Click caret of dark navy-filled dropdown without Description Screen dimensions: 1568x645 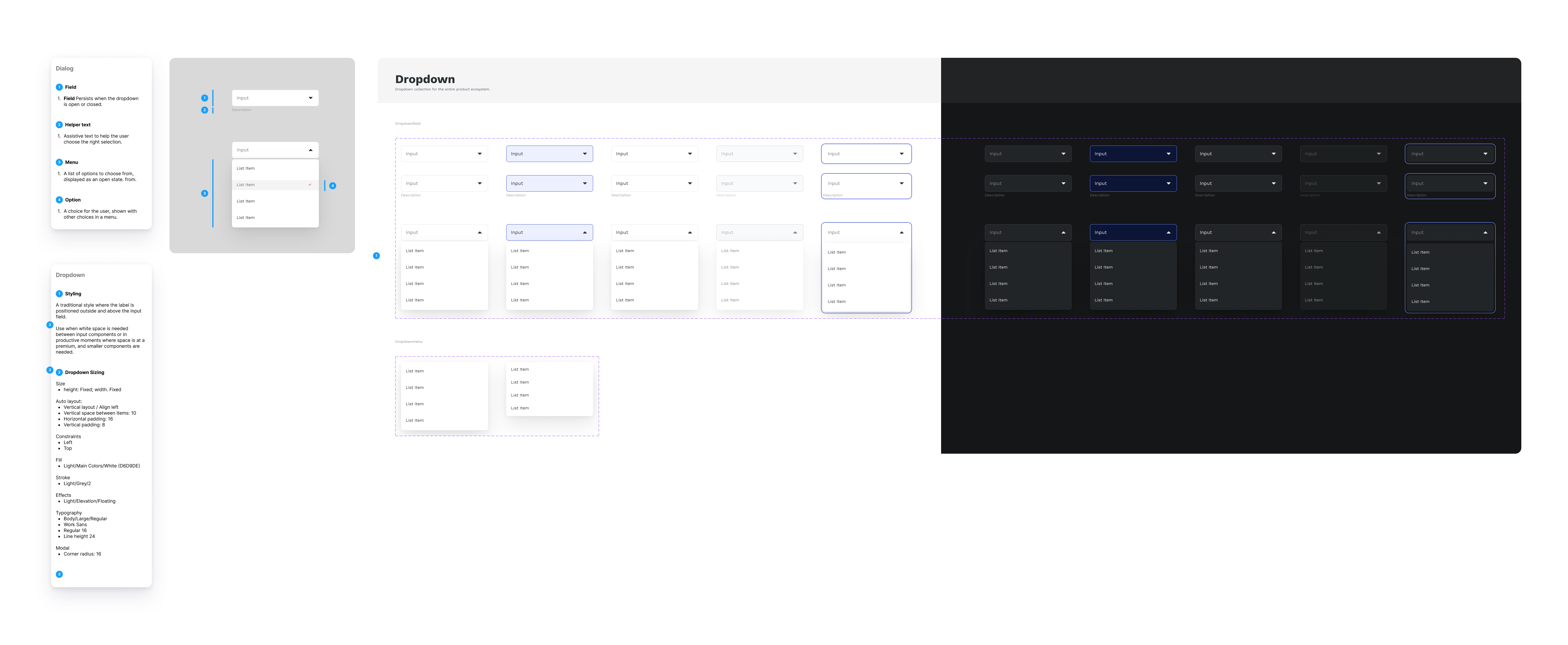click(1169, 154)
